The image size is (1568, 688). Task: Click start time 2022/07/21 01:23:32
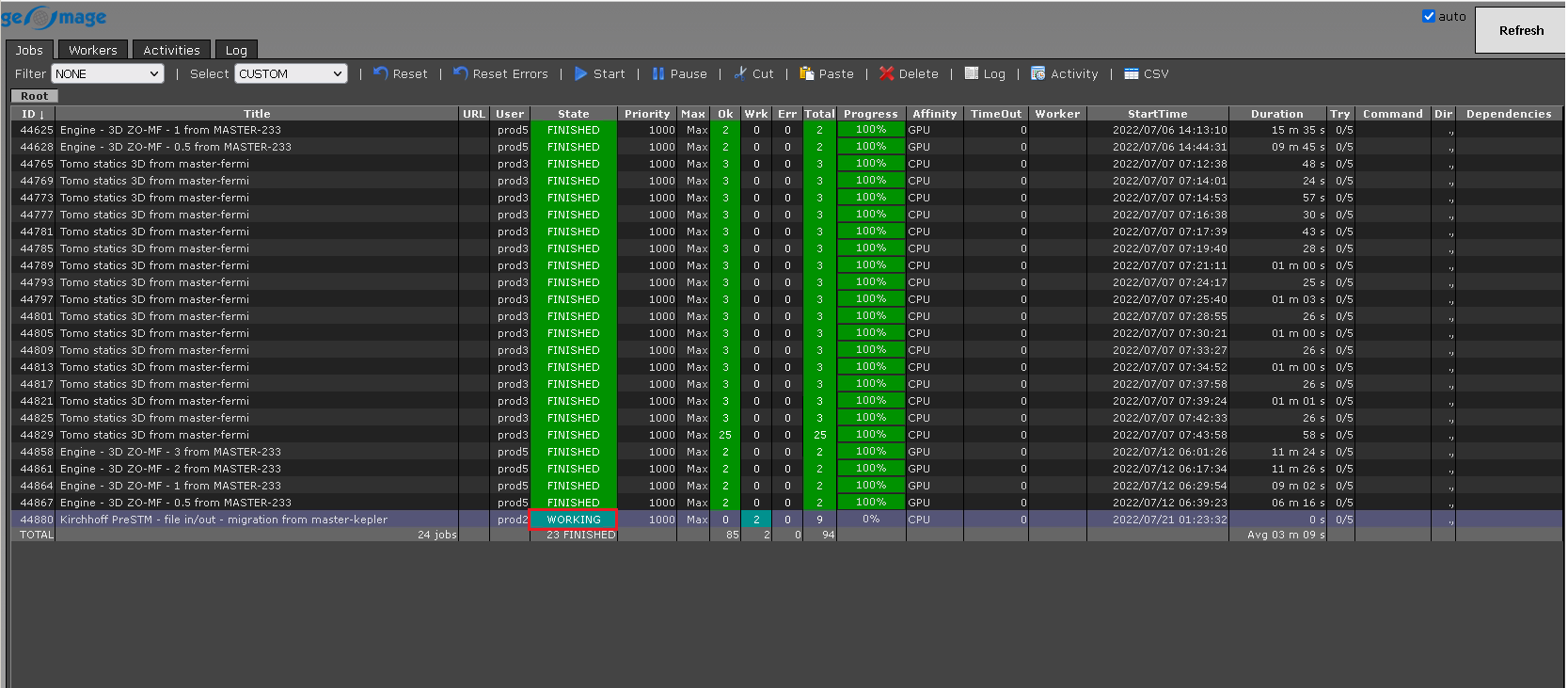tap(1170, 520)
